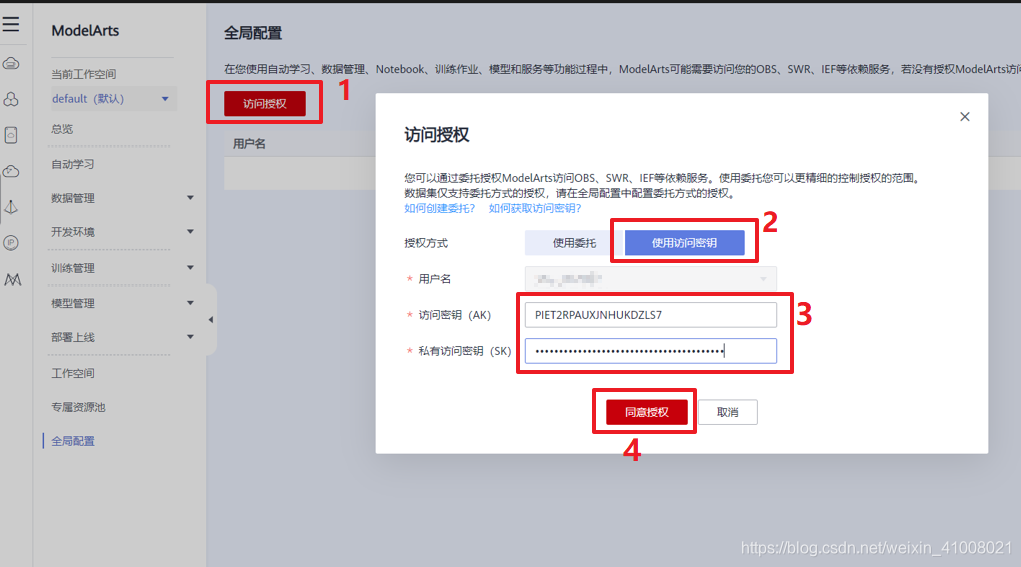Expand the 数据管理 menu arrow
The width and height of the screenshot is (1021, 567).
(x=190, y=198)
